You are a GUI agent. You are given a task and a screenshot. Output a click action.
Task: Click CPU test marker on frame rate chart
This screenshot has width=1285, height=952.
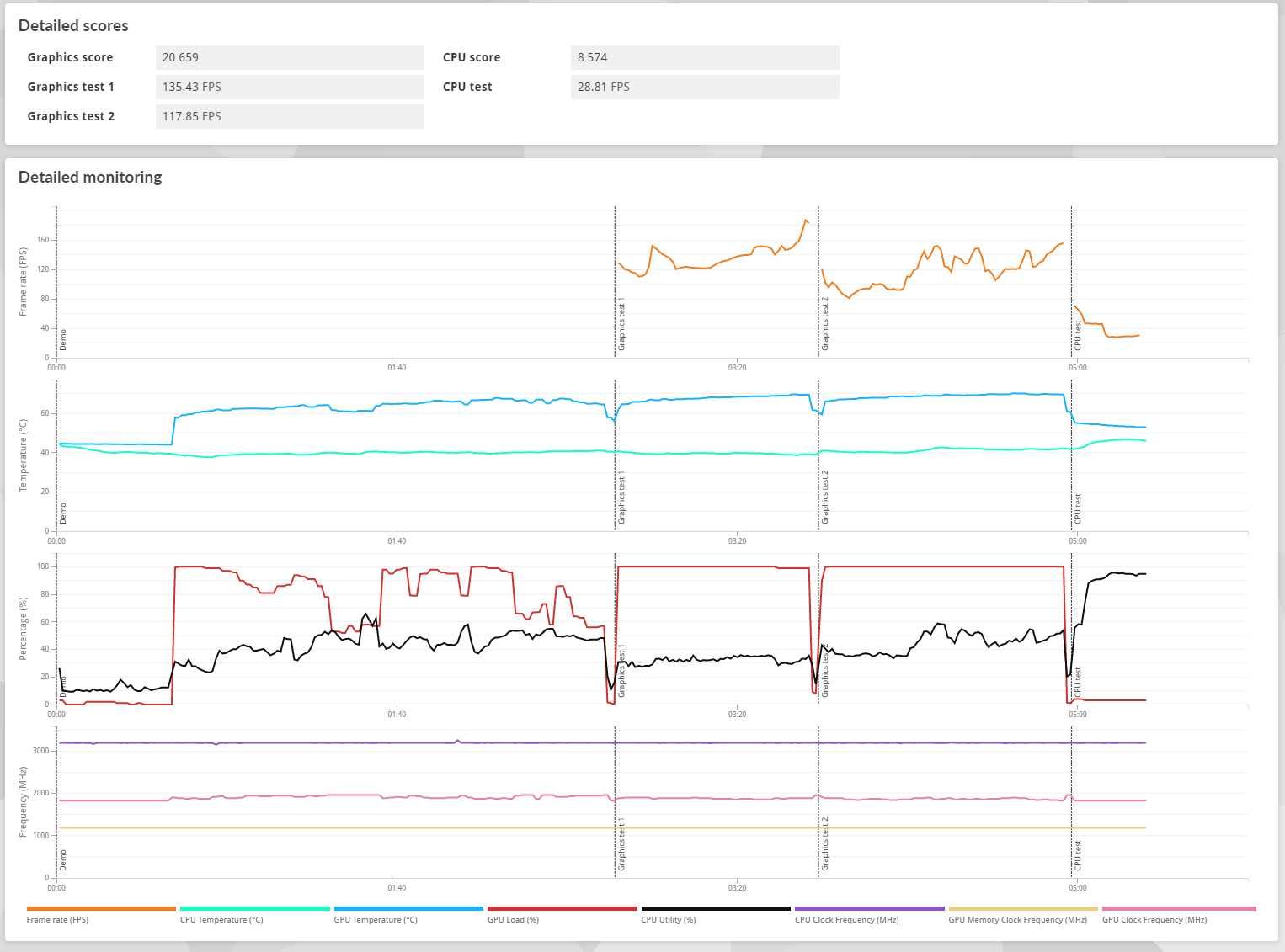1078,335
